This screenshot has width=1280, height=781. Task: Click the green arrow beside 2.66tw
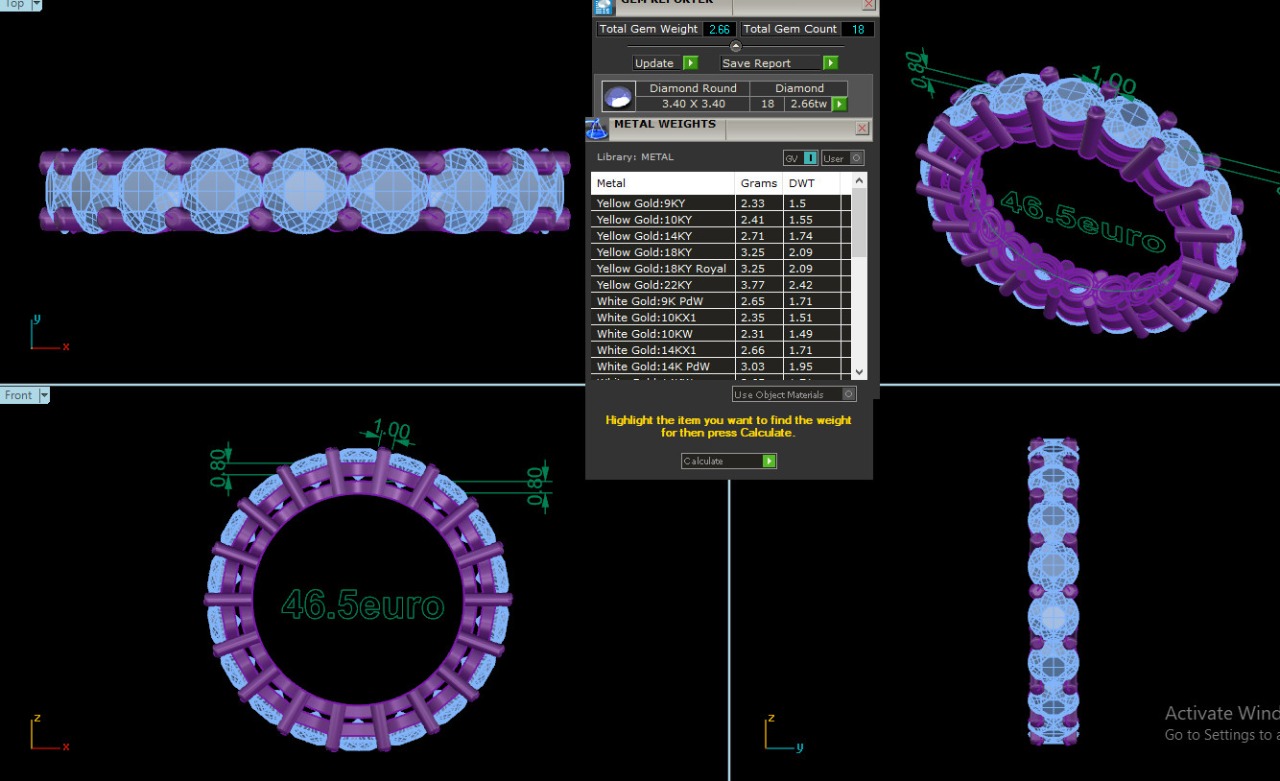click(839, 104)
